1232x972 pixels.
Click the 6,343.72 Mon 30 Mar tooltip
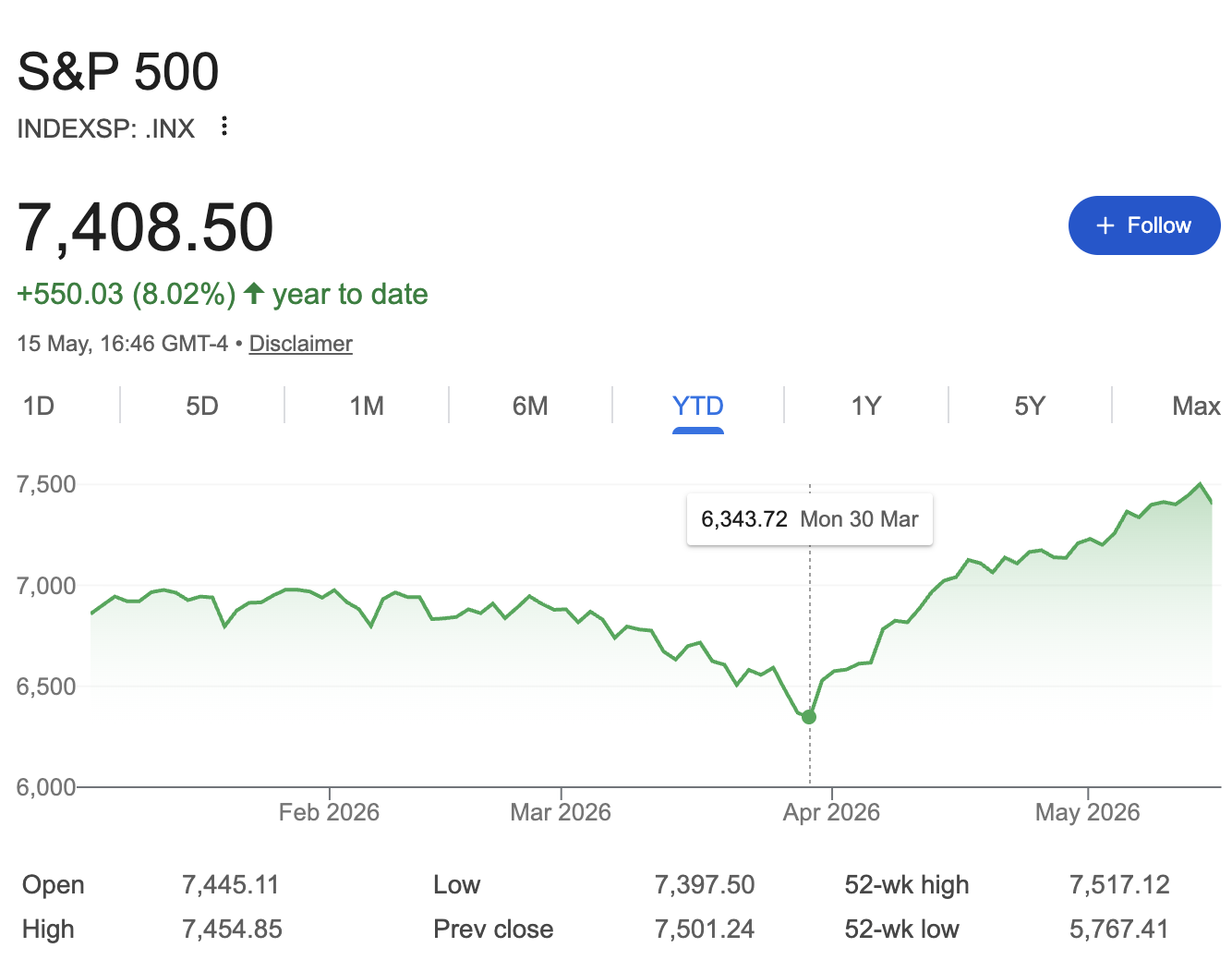tap(810, 519)
